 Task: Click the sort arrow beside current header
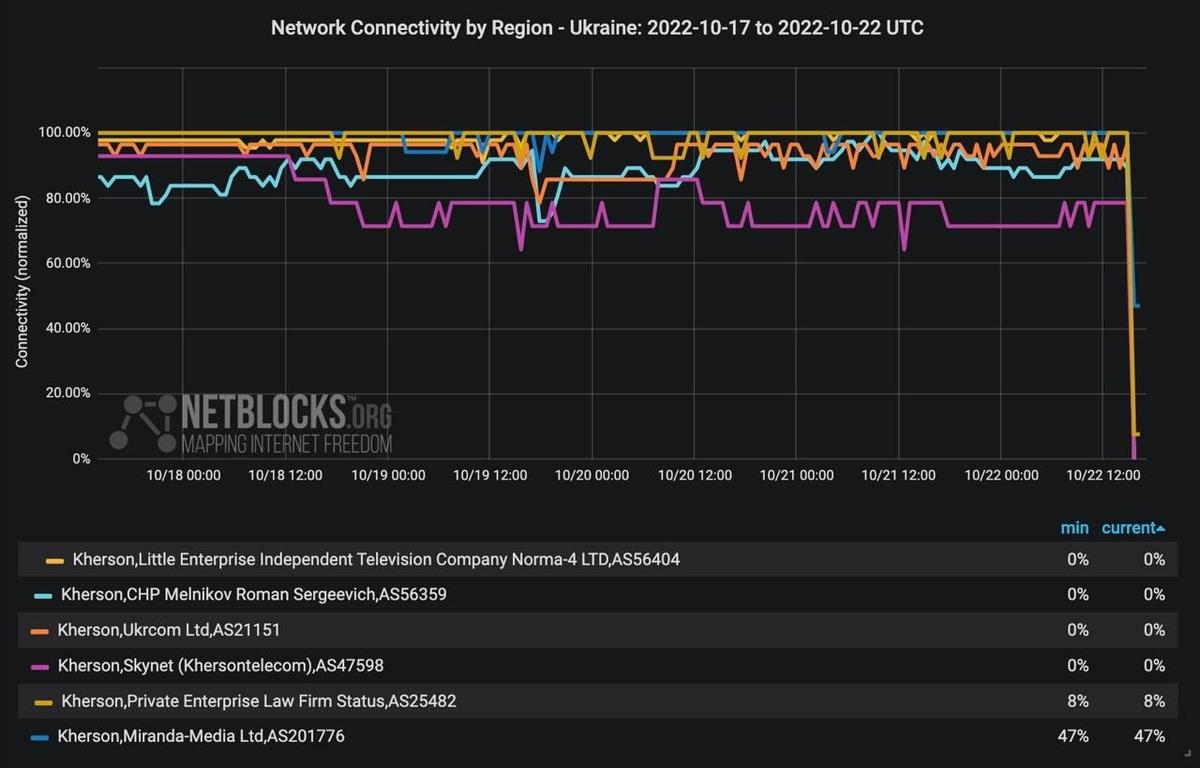click(1162, 527)
